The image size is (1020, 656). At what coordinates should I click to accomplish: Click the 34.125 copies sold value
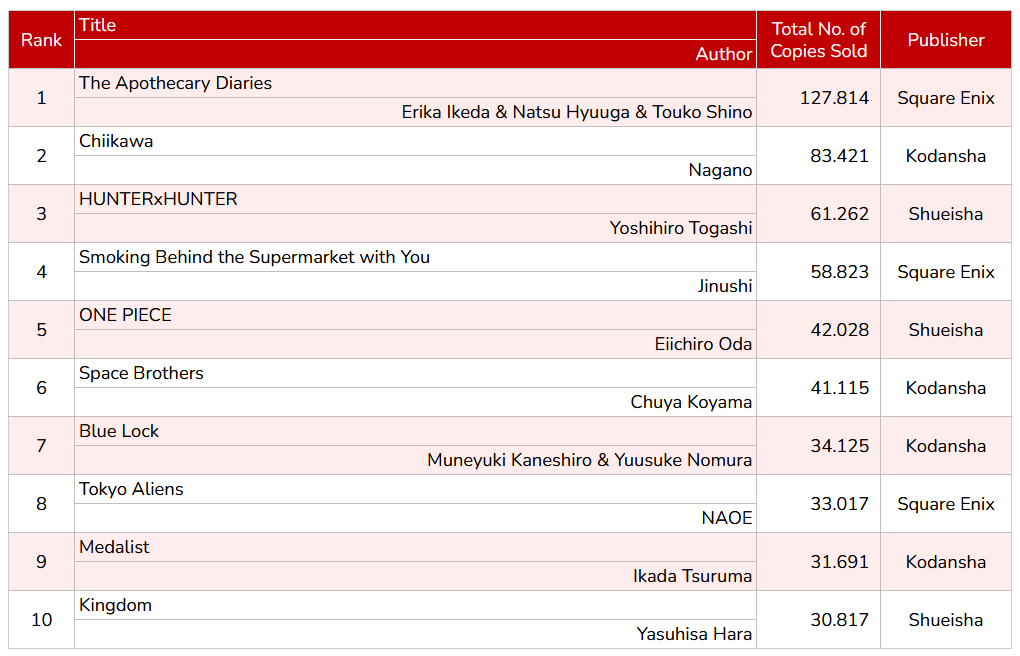point(839,445)
